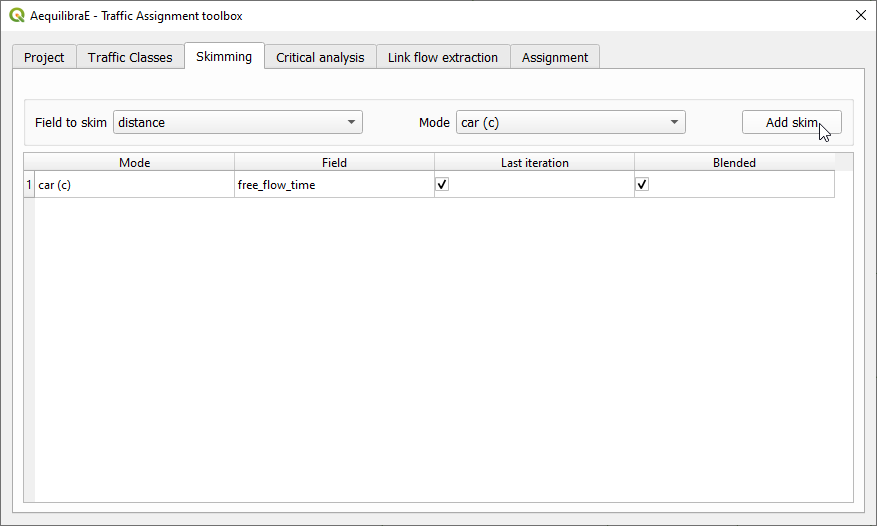Untick Blended checkbox for free_flow_time row
The width and height of the screenshot is (877, 526).
[x=642, y=184]
